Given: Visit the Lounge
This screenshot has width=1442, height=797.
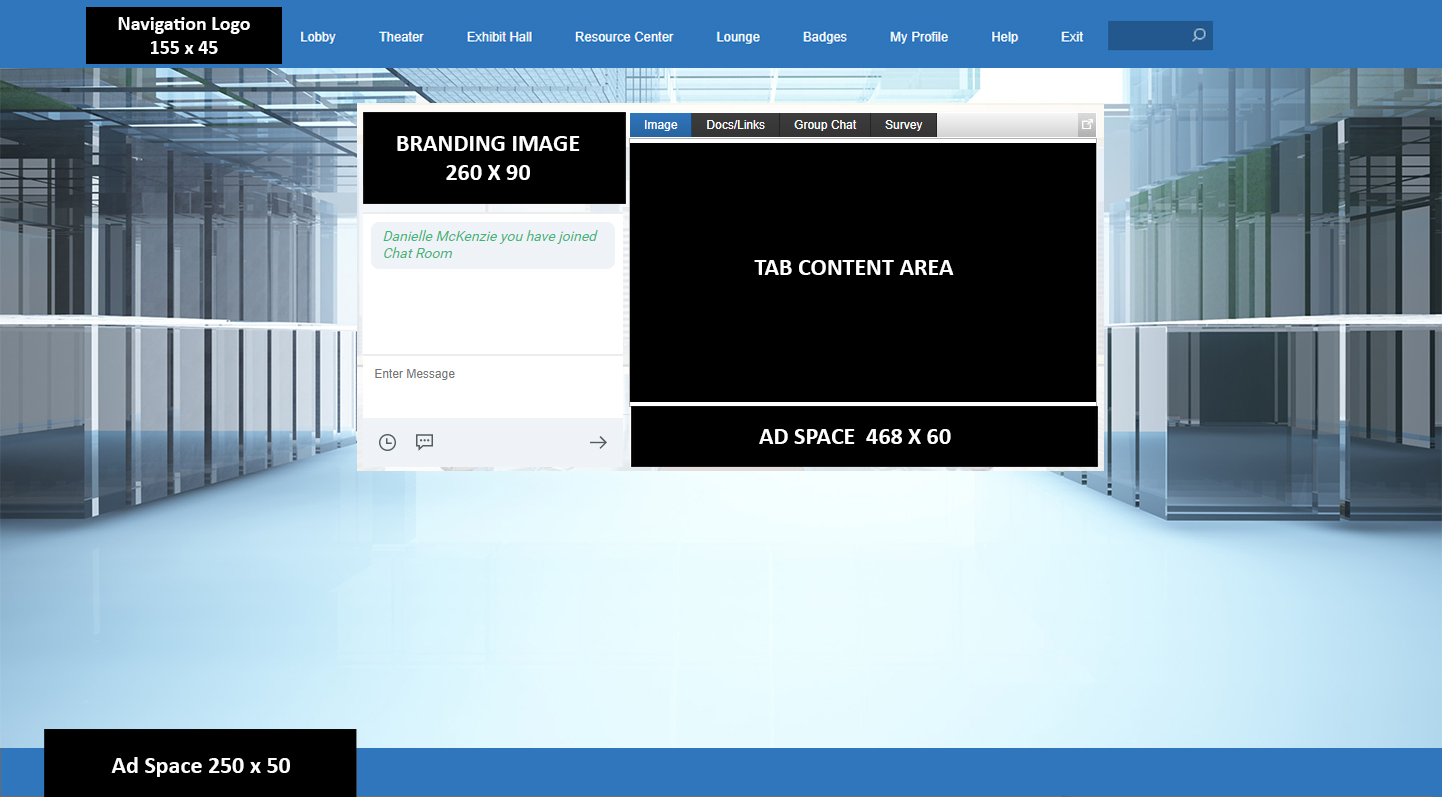Looking at the screenshot, I should 738,37.
